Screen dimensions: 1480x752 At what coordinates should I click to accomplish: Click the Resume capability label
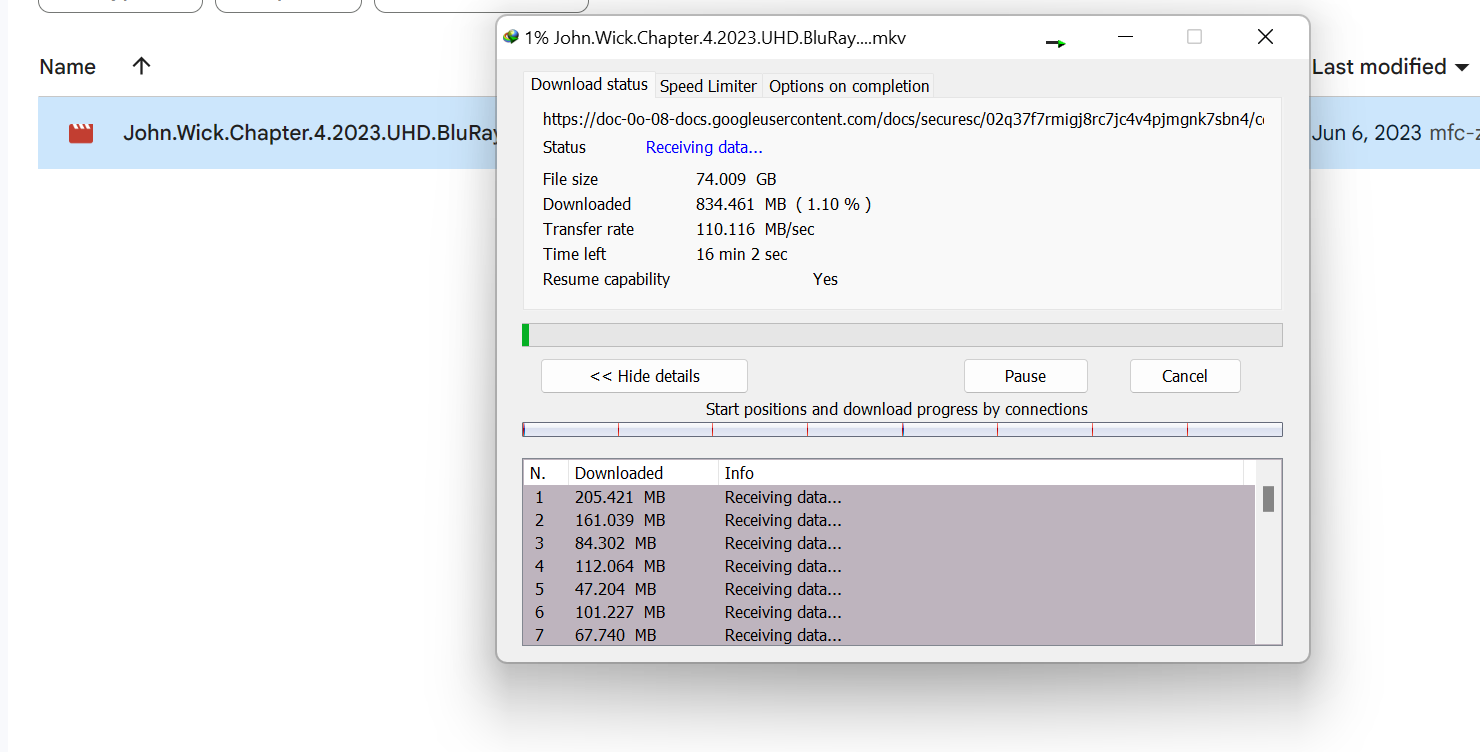[x=606, y=280]
